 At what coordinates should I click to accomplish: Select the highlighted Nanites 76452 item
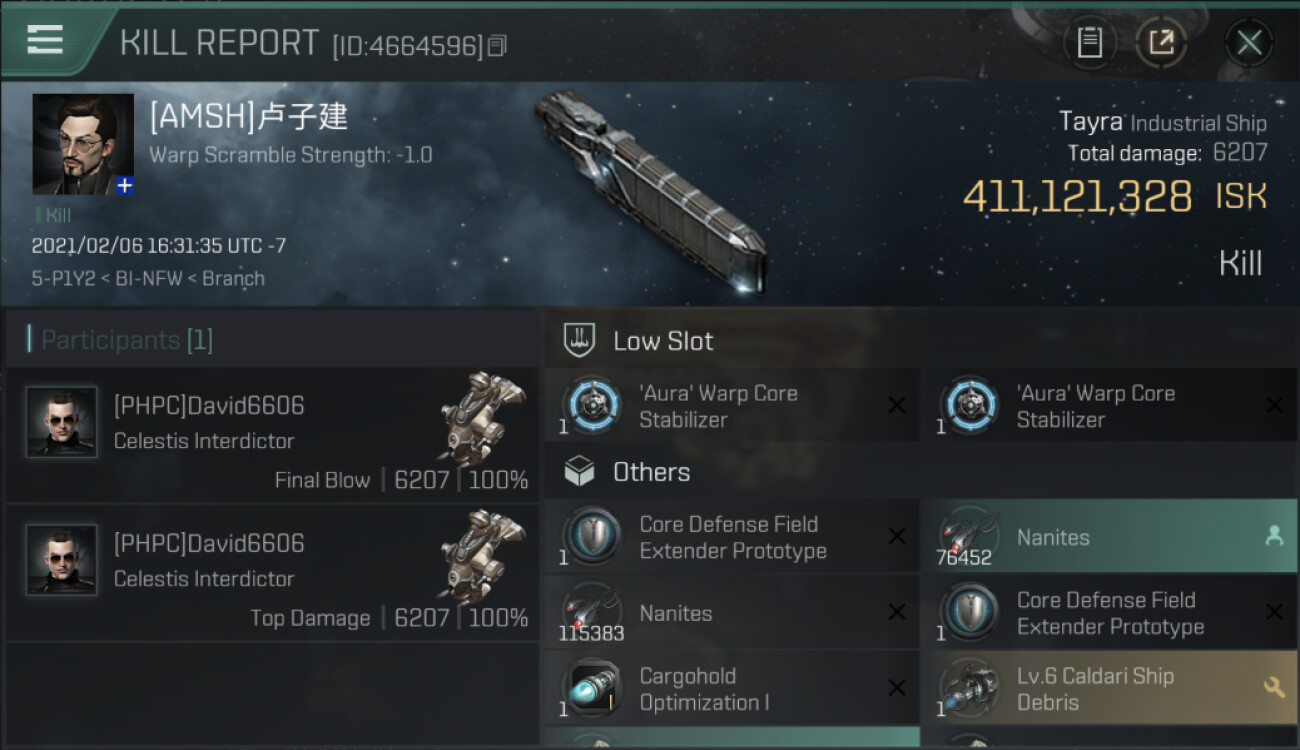tap(1109, 536)
